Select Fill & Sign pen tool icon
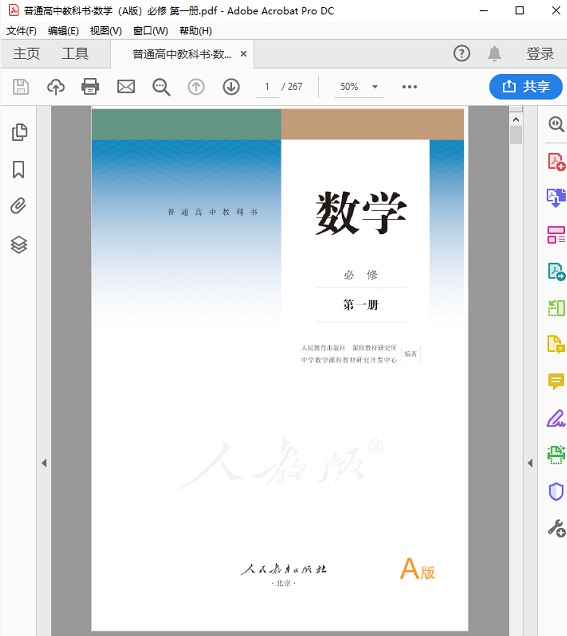Viewport: 567px width, 636px height. (x=556, y=418)
